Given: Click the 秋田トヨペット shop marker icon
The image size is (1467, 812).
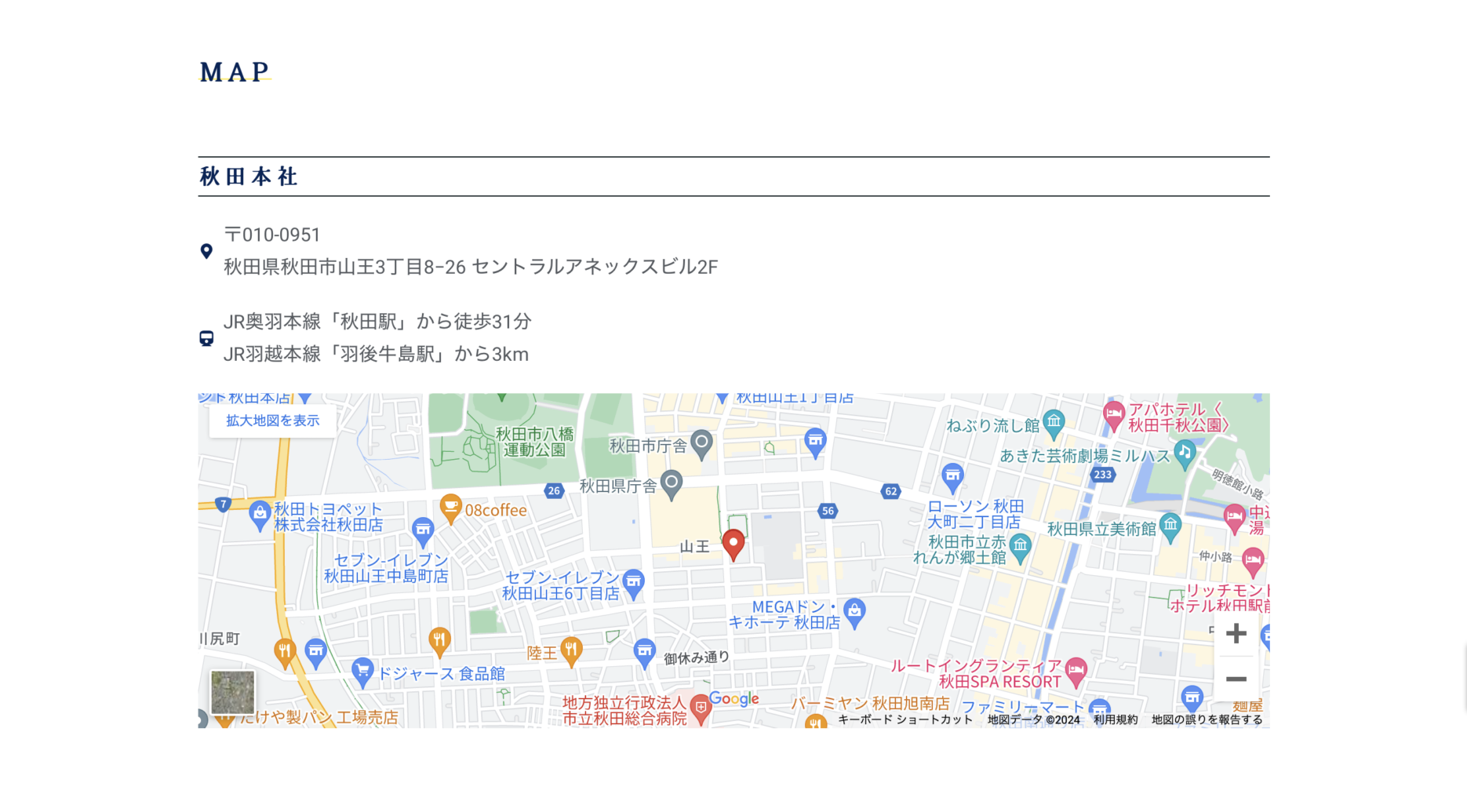Looking at the screenshot, I should click(260, 515).
